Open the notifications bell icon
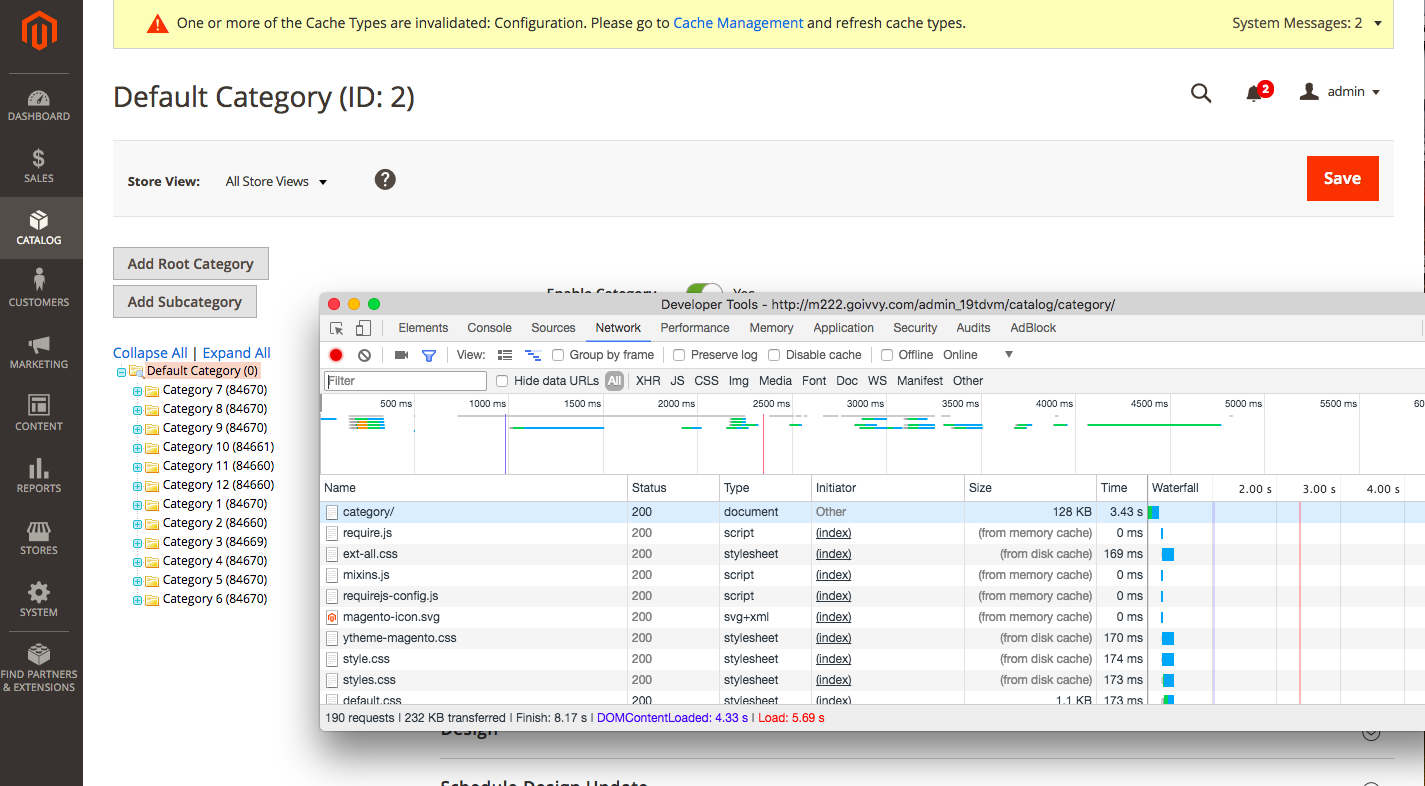 (1254, 93)
